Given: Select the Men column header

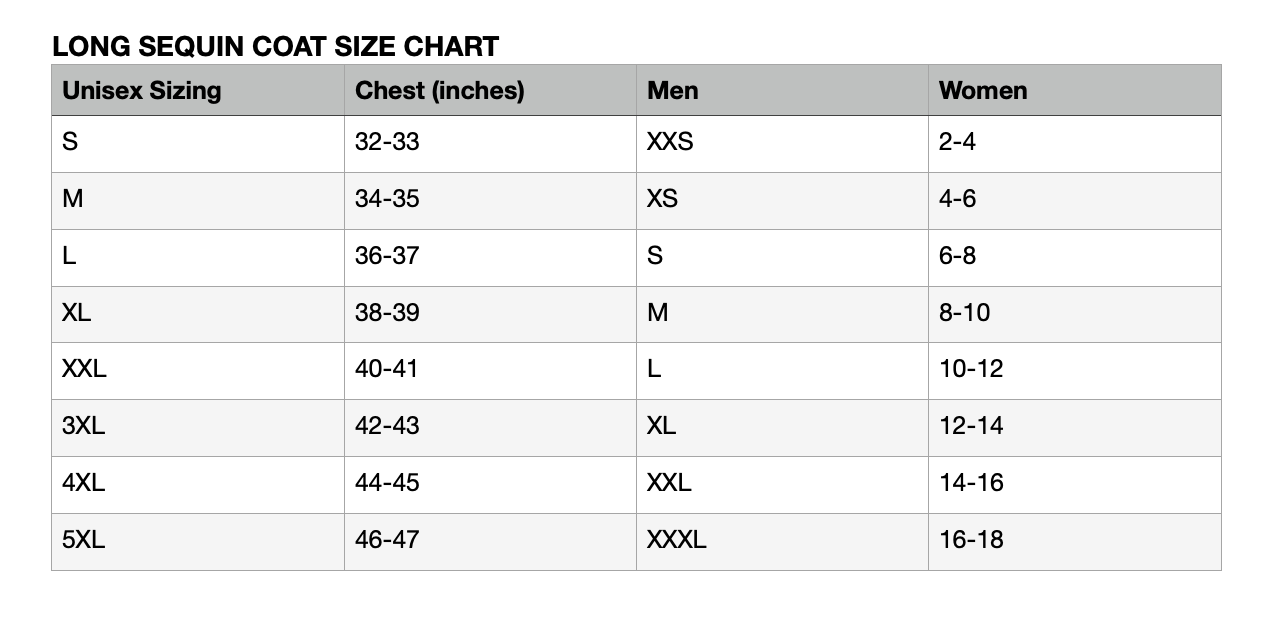Looking at the screenshot, I should [x=673, y=90].
